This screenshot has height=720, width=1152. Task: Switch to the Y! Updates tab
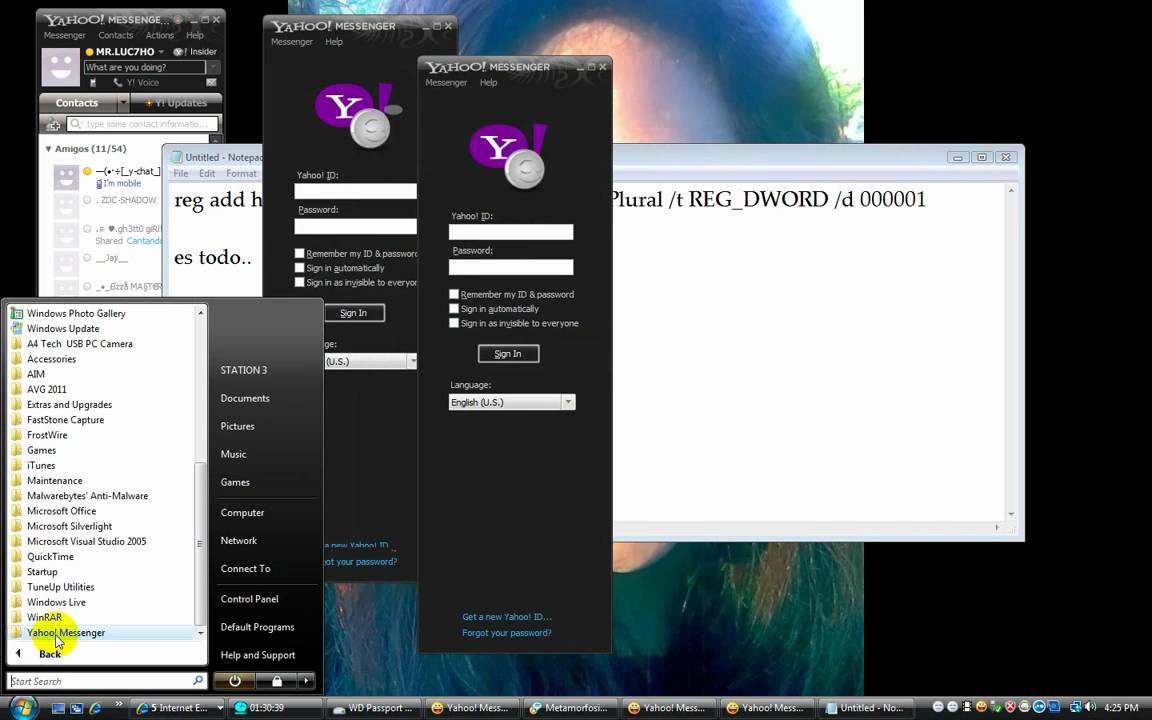tap(176, 103)
